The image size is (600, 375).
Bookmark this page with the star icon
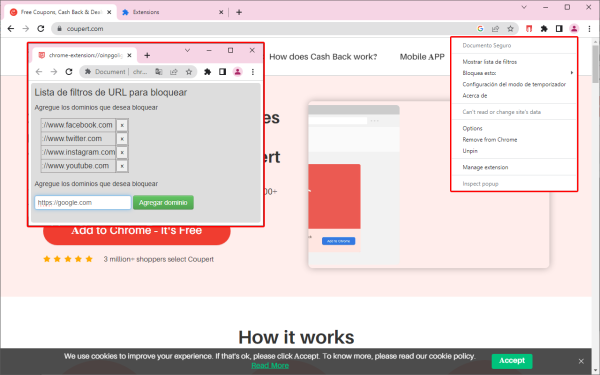point(510,29)
